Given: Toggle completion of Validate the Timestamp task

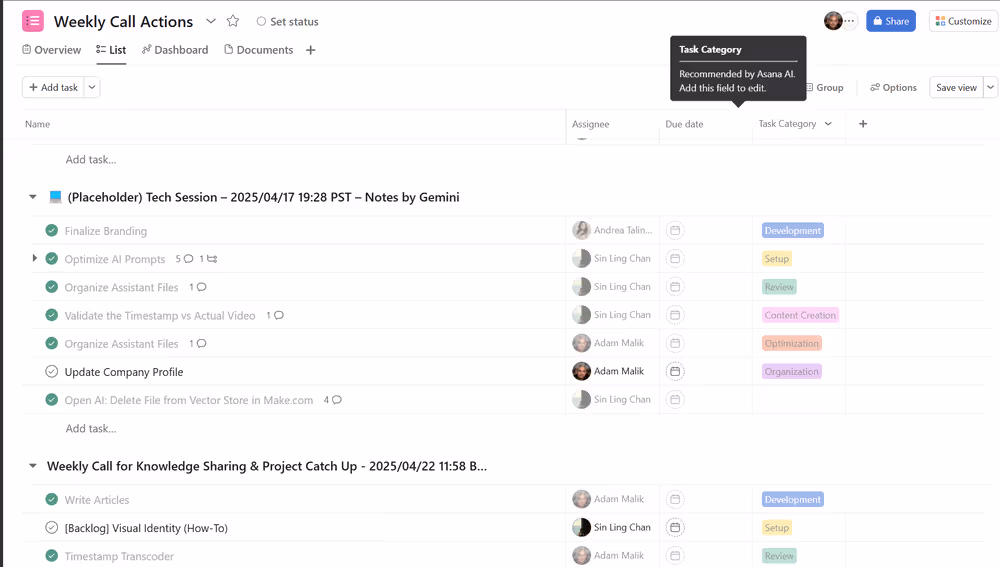Looking at the screenshot, I should pos(52,315).
